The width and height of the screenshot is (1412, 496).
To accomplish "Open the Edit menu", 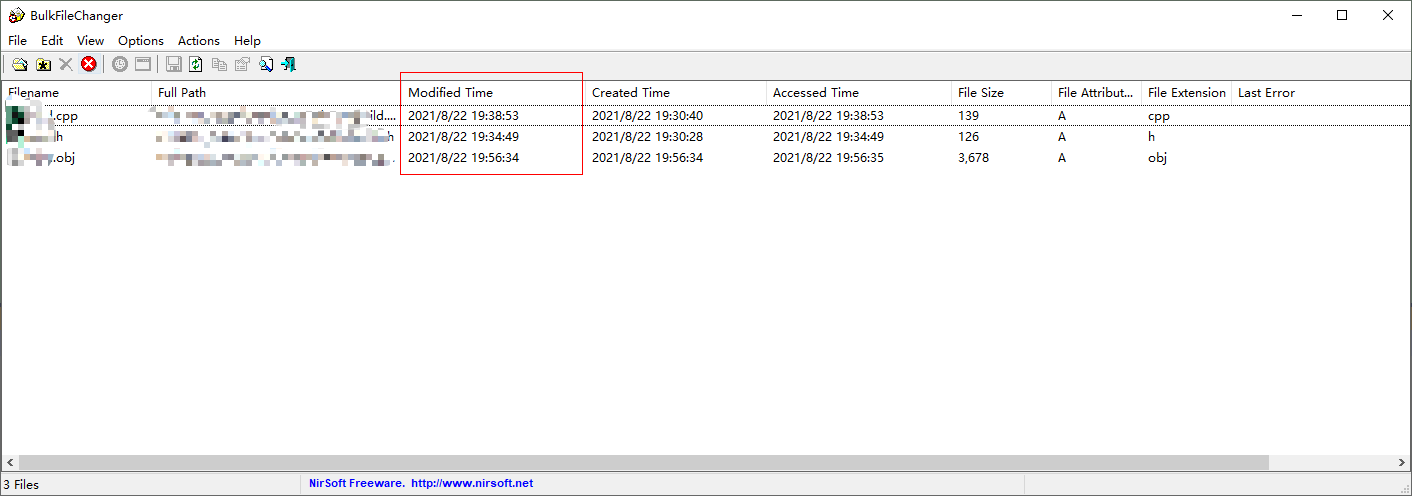I will (x=52, y=41).
